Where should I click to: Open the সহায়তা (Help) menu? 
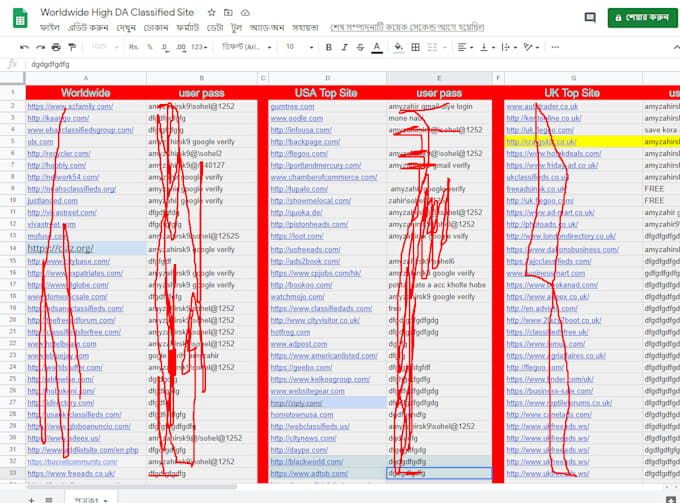point(305,27)
